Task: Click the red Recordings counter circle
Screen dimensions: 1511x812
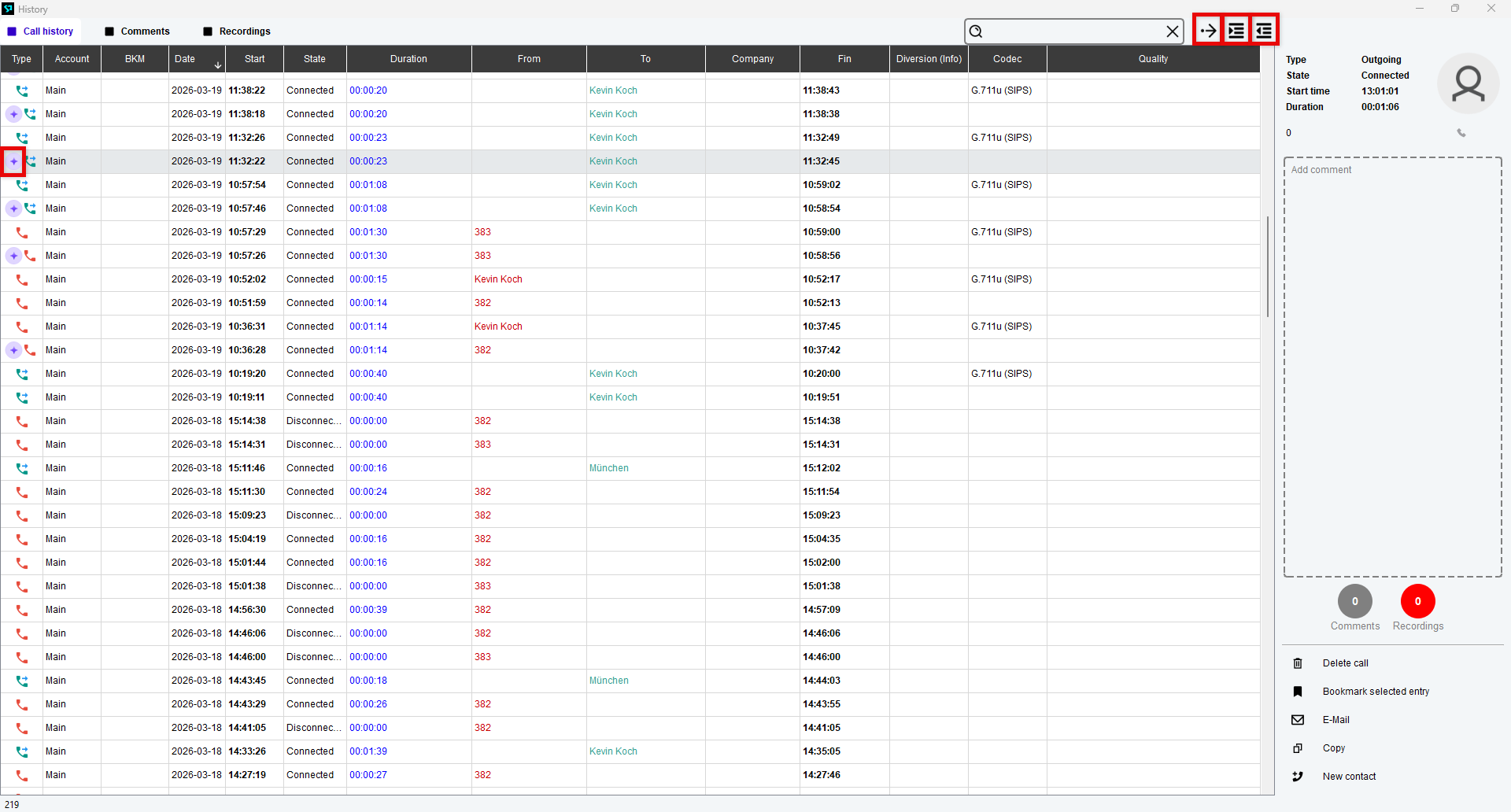Action: [1417, 601]
